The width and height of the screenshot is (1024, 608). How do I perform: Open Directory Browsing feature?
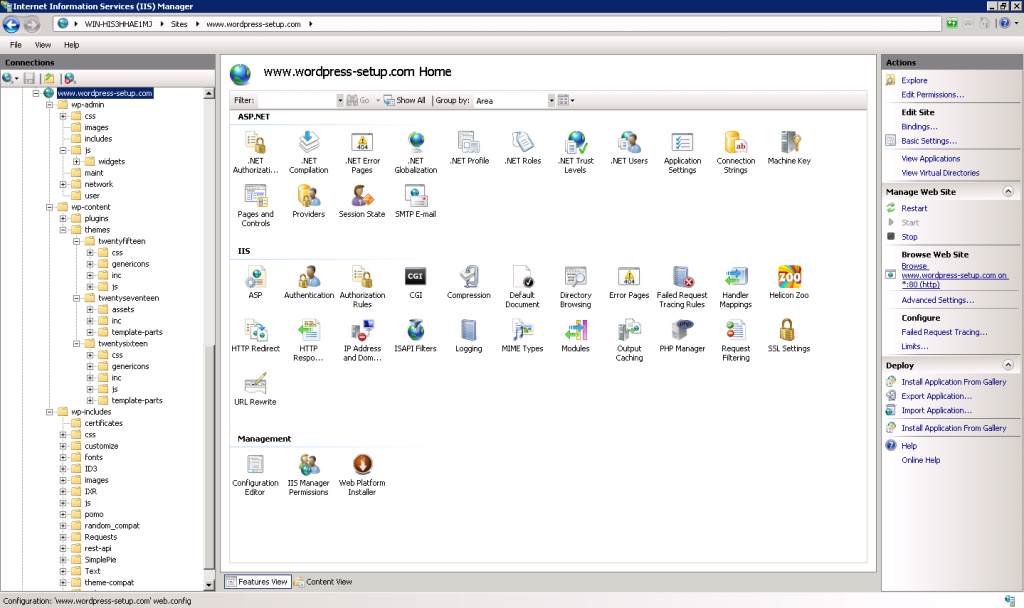tap(575, 287)
